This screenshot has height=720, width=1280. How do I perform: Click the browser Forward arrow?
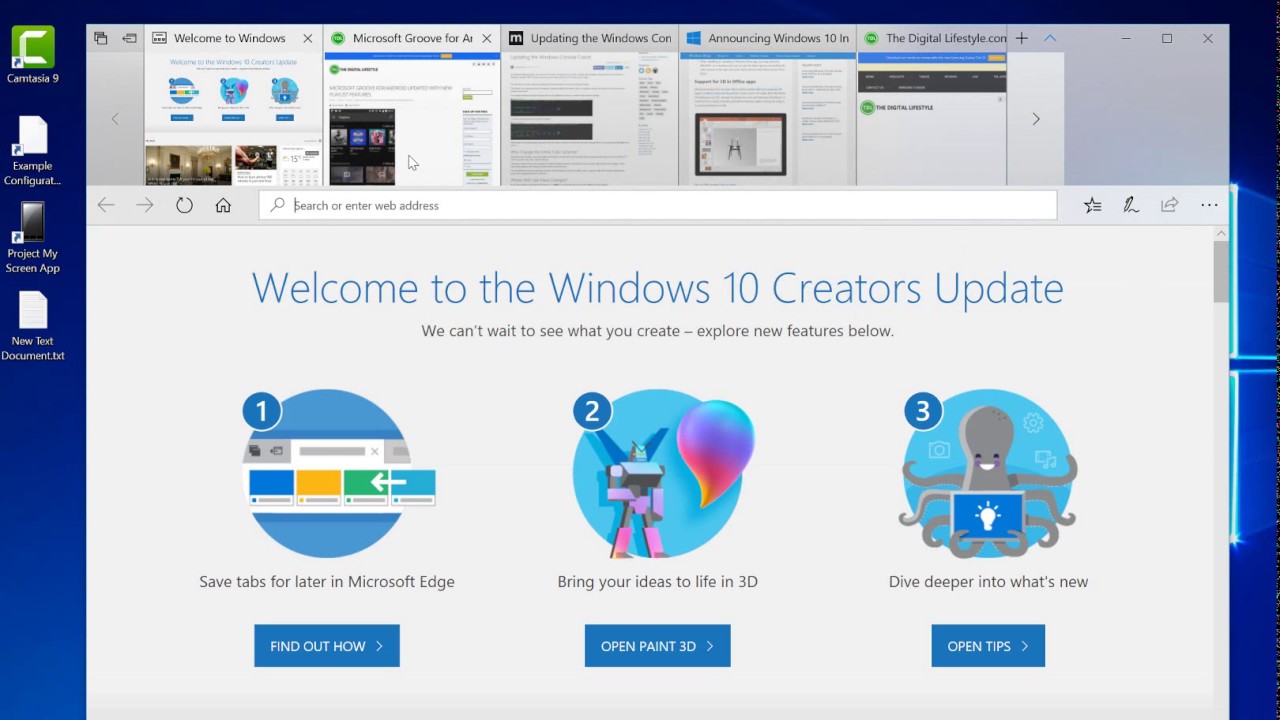click(145, 205)
